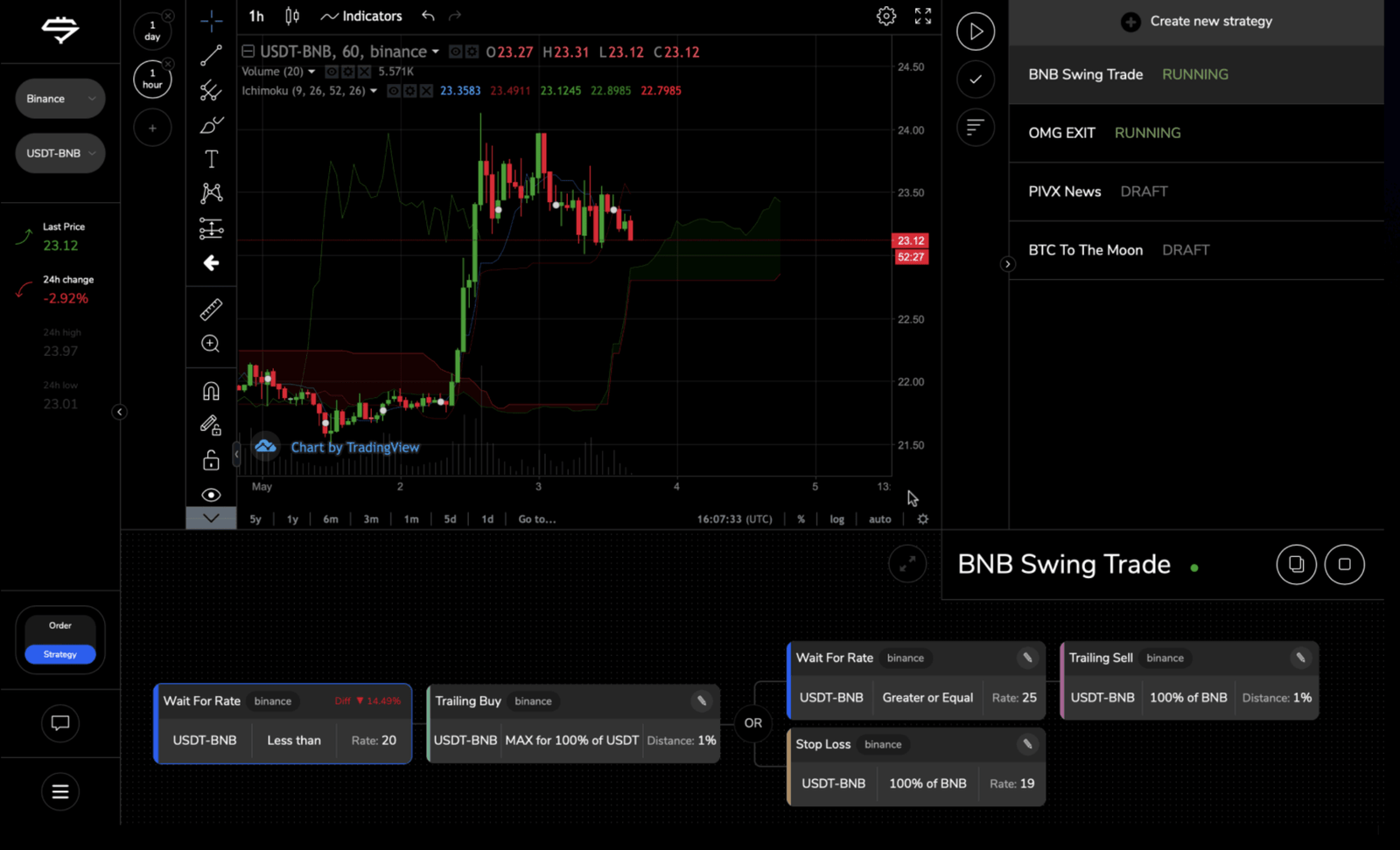
Task: Toggle drawings visibility eye icon
Action: [x=211, y=495]
